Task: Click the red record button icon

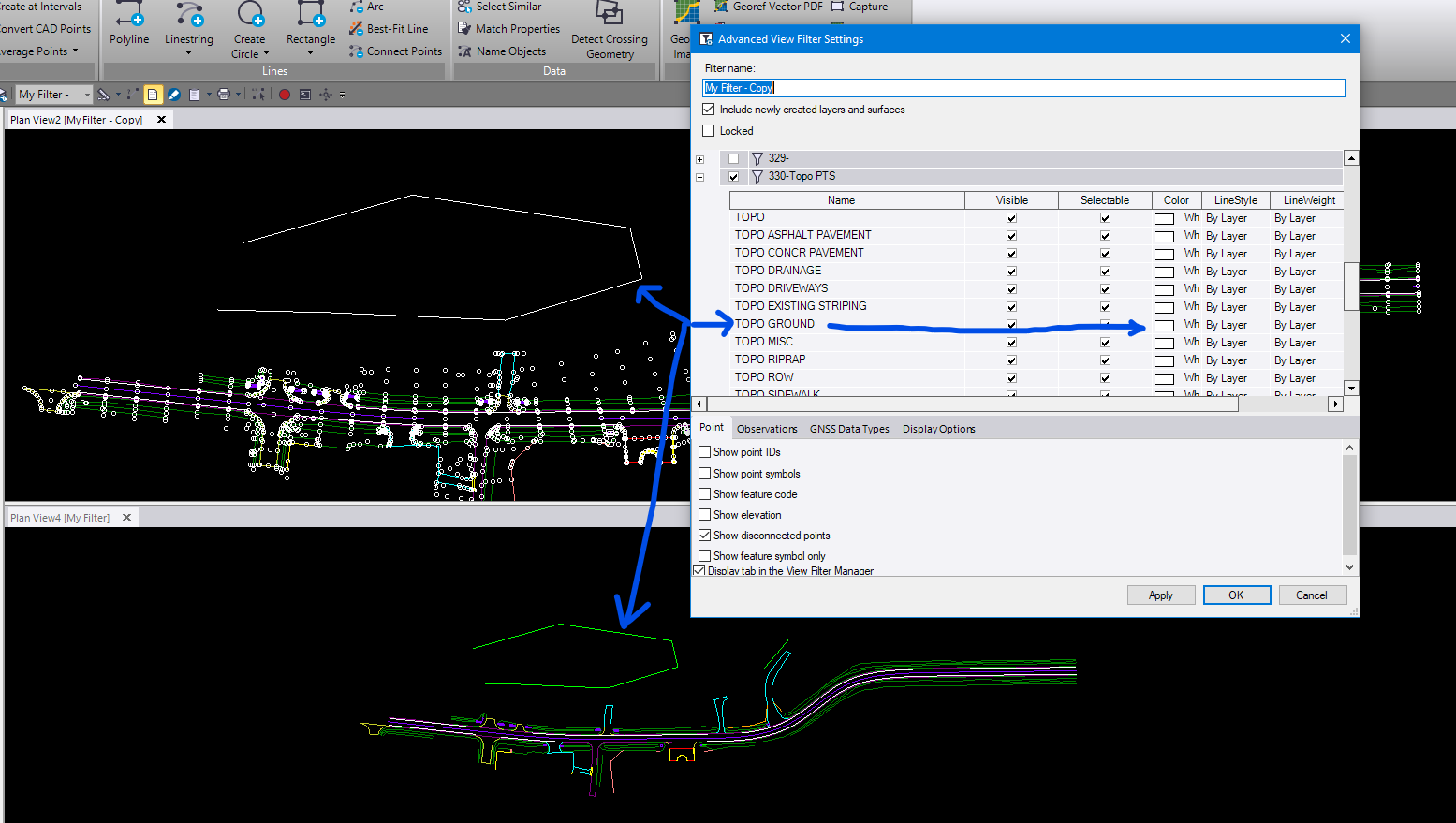Action: tap(285, 95)
